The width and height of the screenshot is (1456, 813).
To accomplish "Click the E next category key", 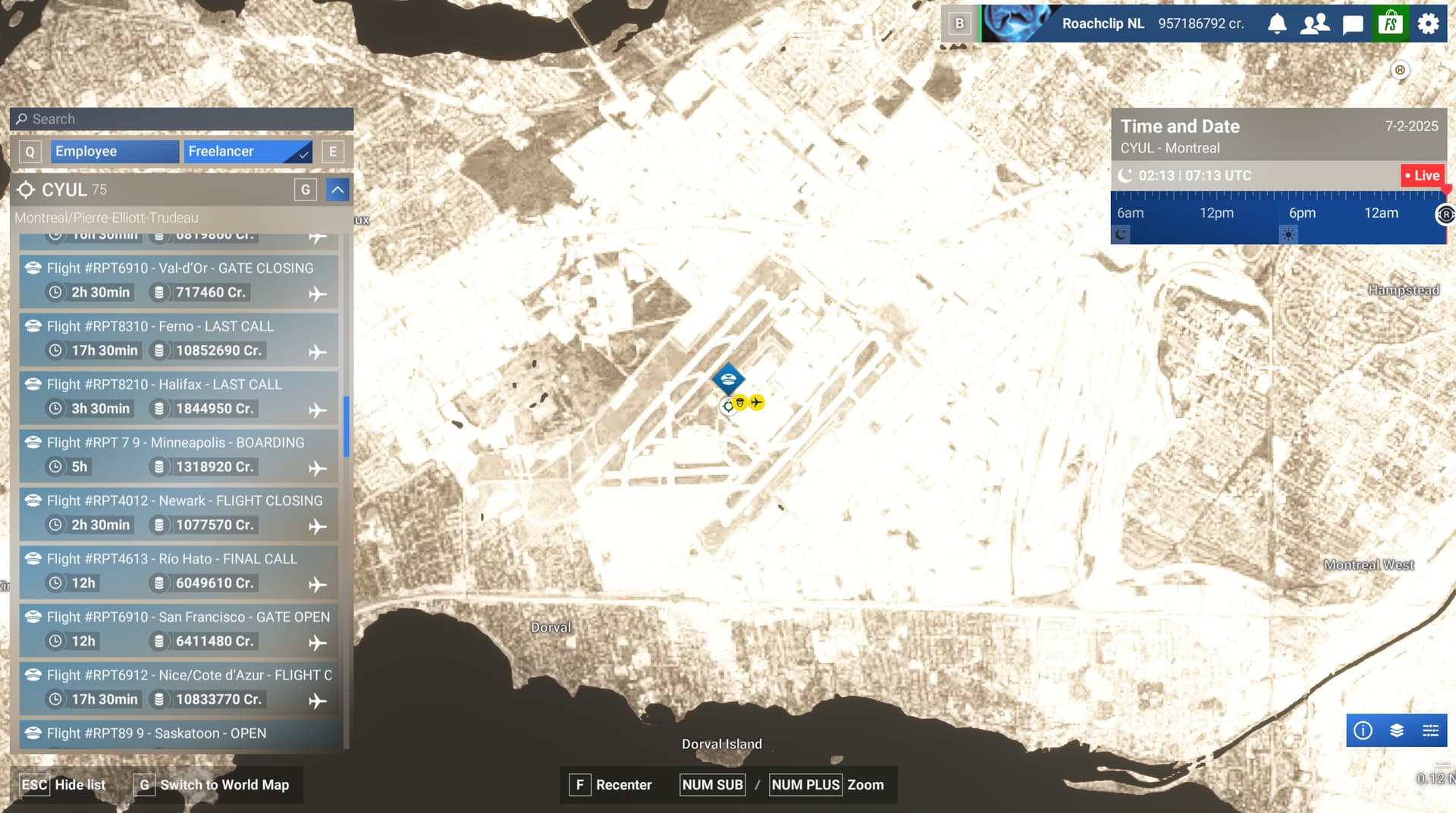I will pyautogui.click(x=333, y=152).
